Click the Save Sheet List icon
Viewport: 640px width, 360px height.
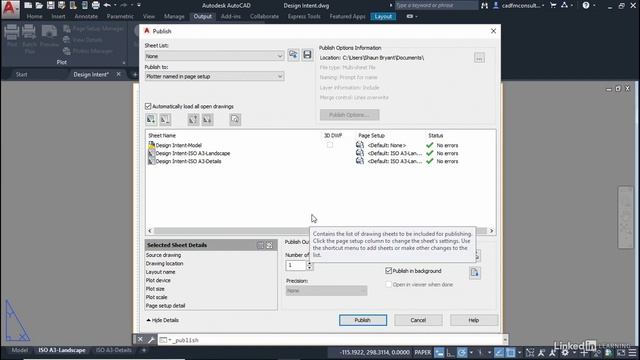click(307, 55)
